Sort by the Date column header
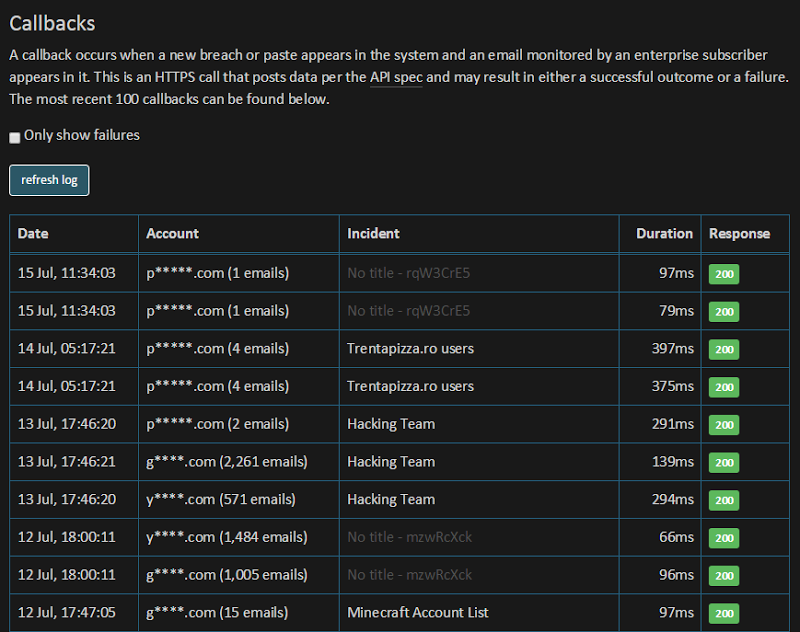 pyautogui.click(x=33, y=233)
